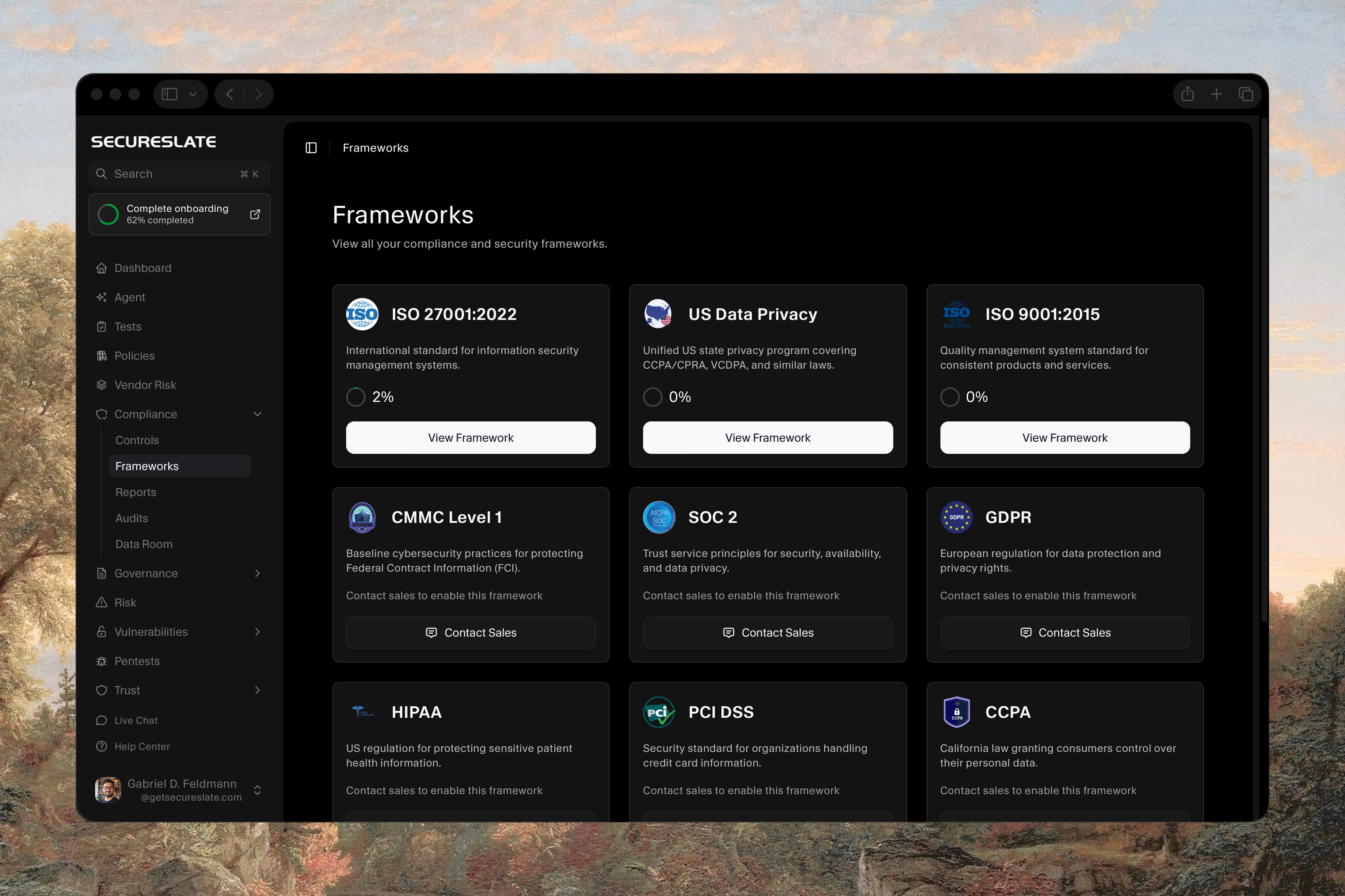The height and width of the screenshot is (896, 1345).
Task: Open account switcher next to Gabriel D. Feldmann
Action: 257,790
